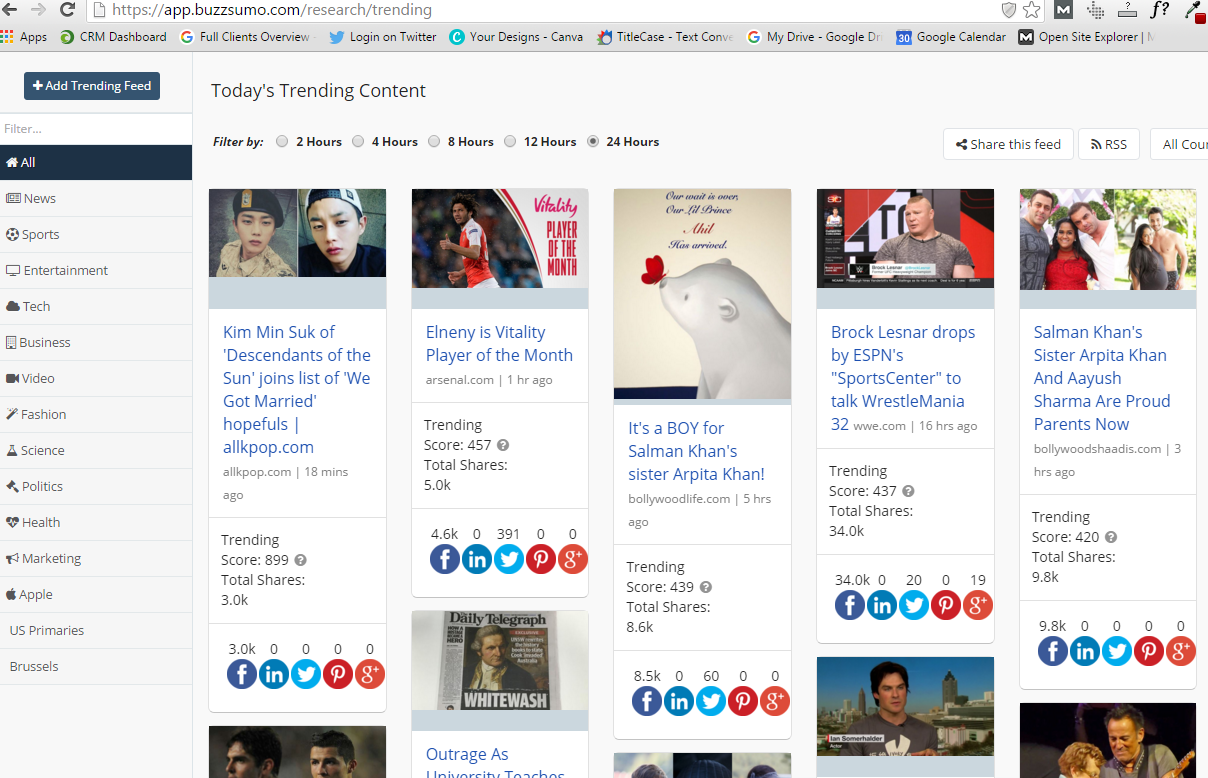Open the Video trending feed
The height and width of the screenshot is (778, 1208).
point(96,378)
